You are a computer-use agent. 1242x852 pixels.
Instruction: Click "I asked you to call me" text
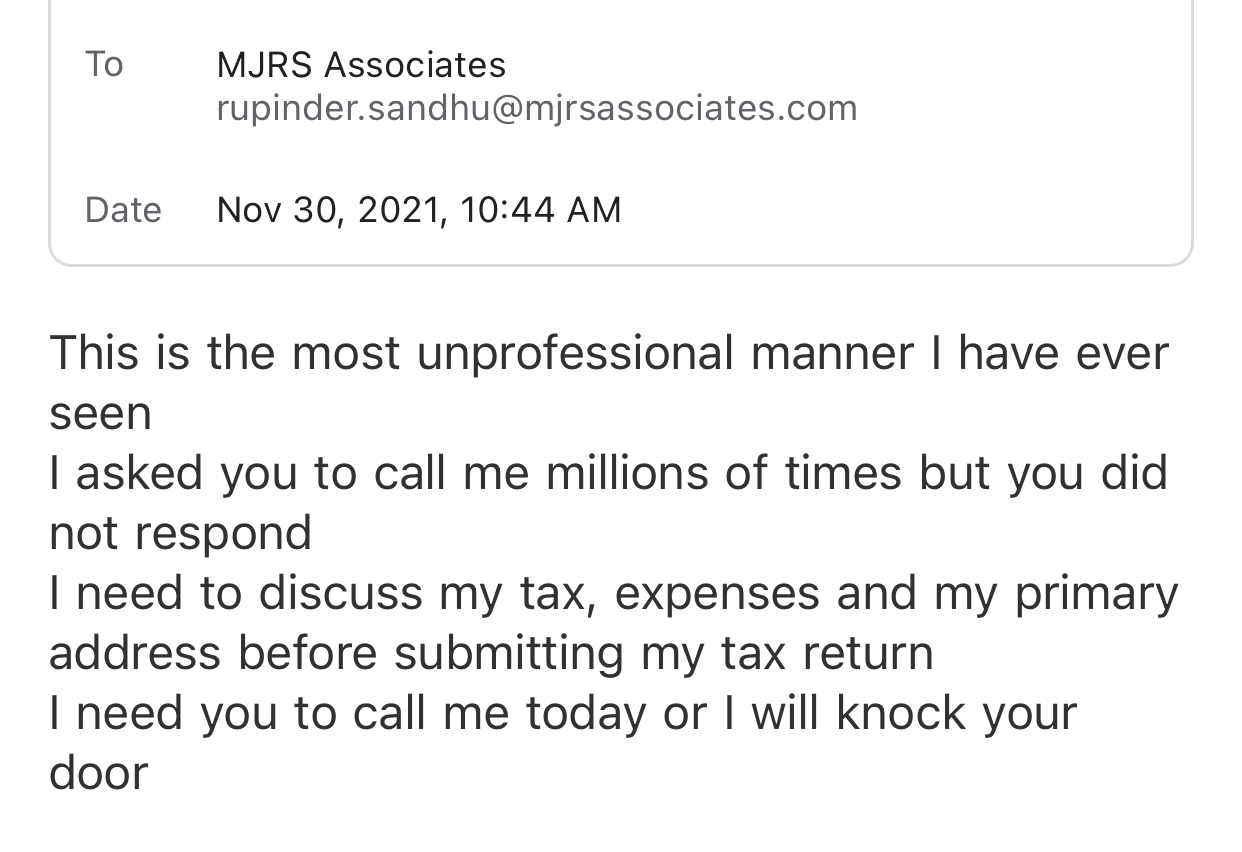coord(288,473)
